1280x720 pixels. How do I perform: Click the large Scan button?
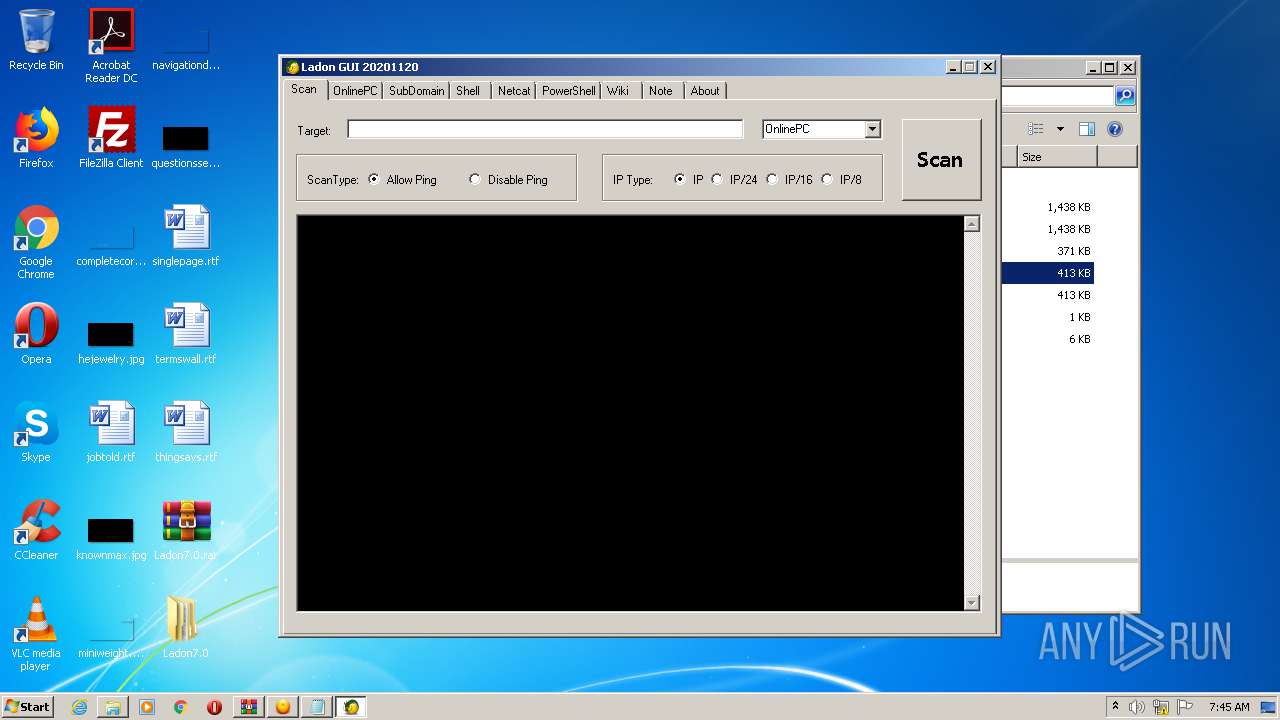[940, 160]
